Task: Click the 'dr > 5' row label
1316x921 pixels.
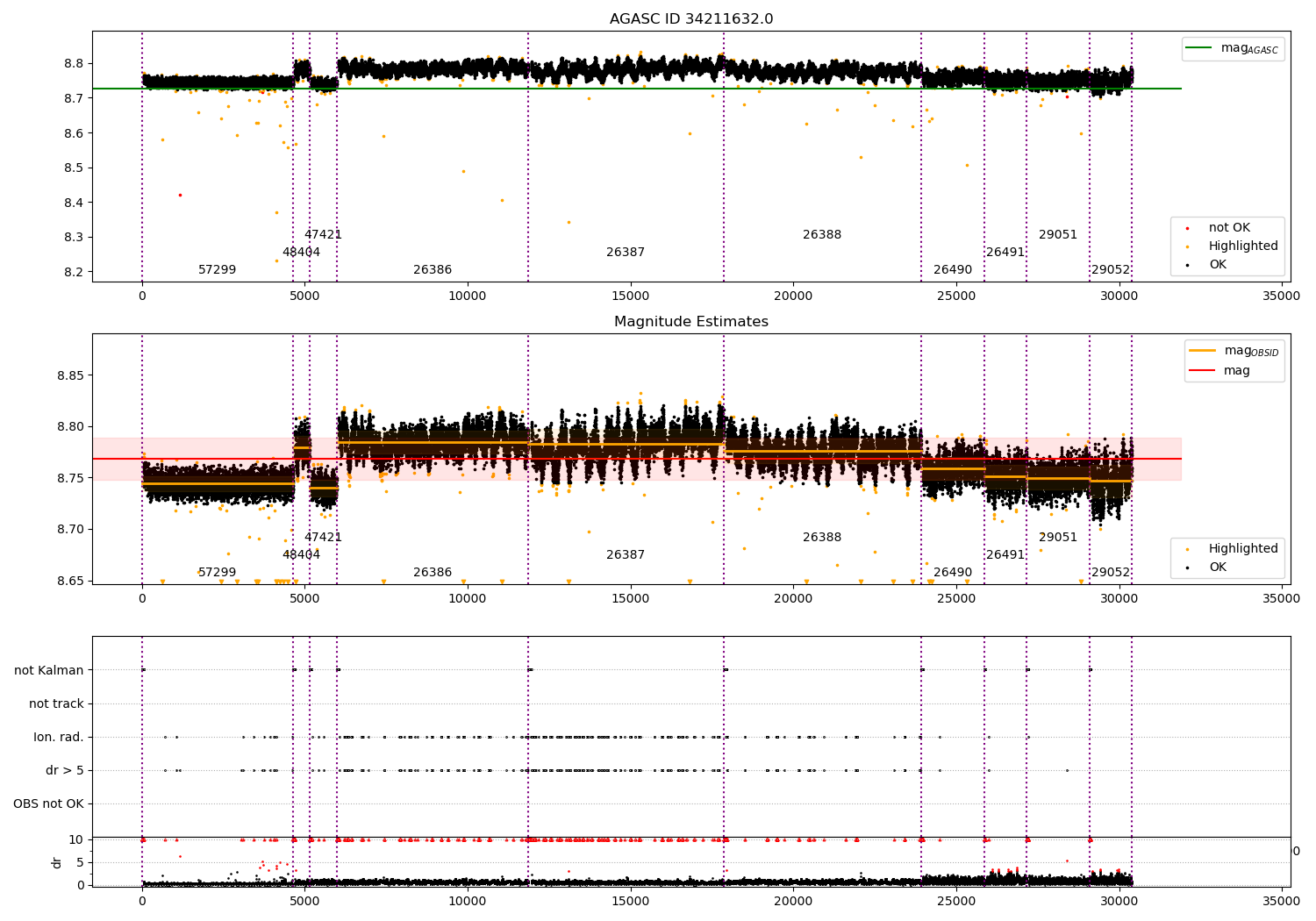Action: [x=65, y=771]
